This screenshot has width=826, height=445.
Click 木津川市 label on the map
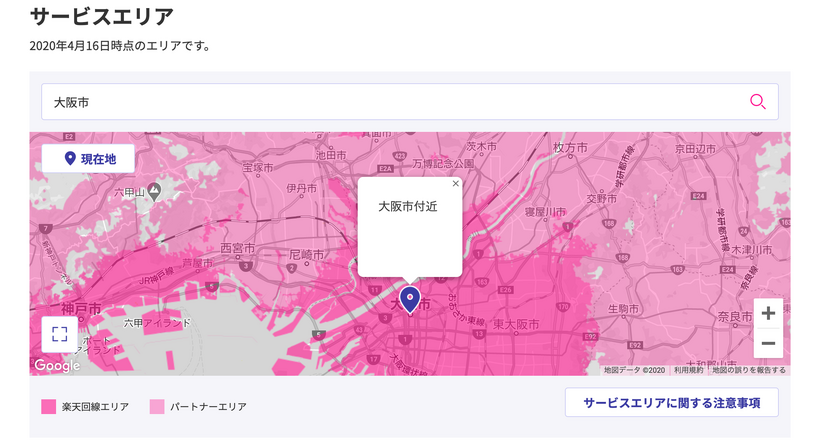click(752, 250)
